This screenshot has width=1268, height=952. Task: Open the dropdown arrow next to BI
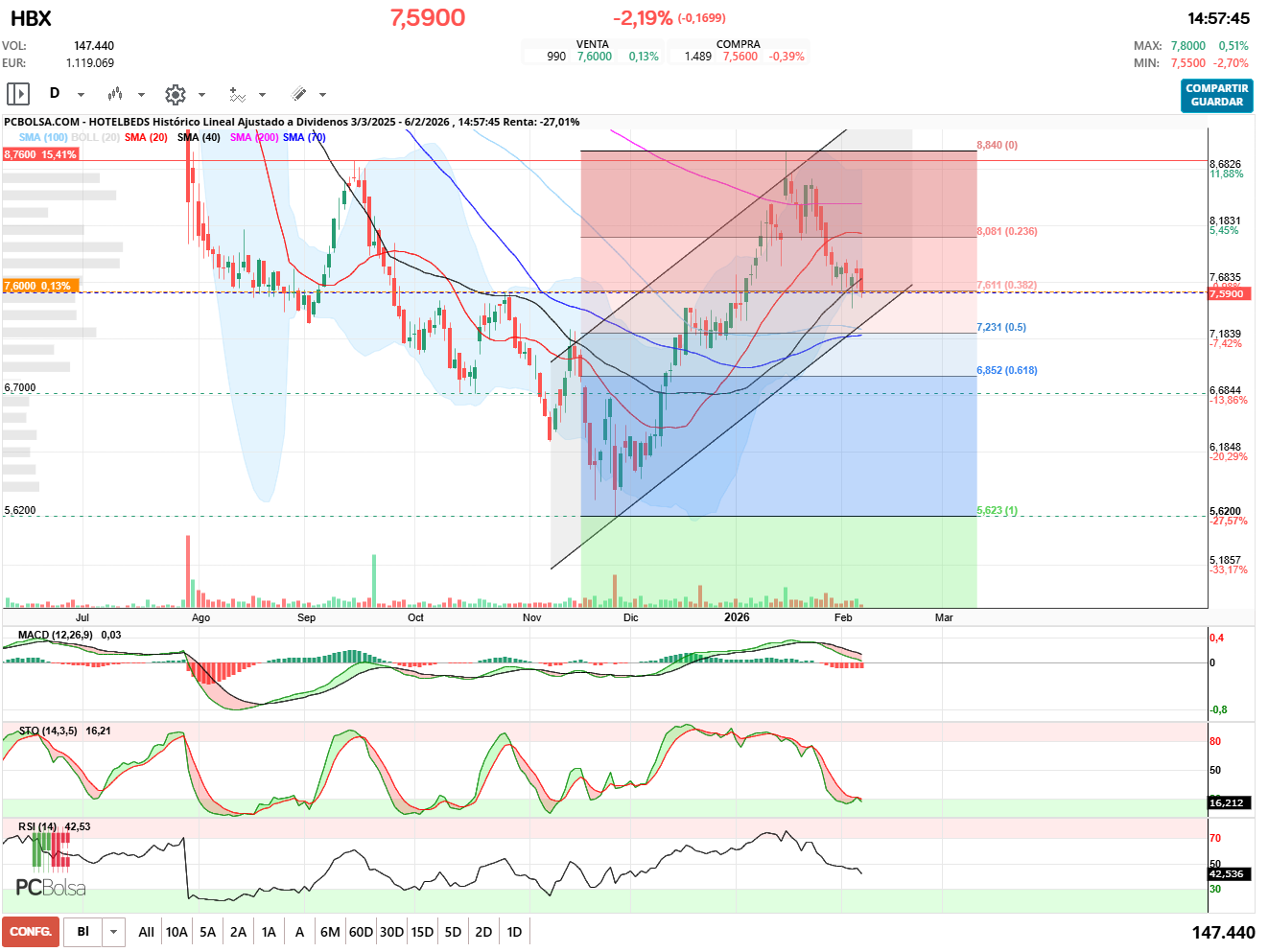coord(114,932)
